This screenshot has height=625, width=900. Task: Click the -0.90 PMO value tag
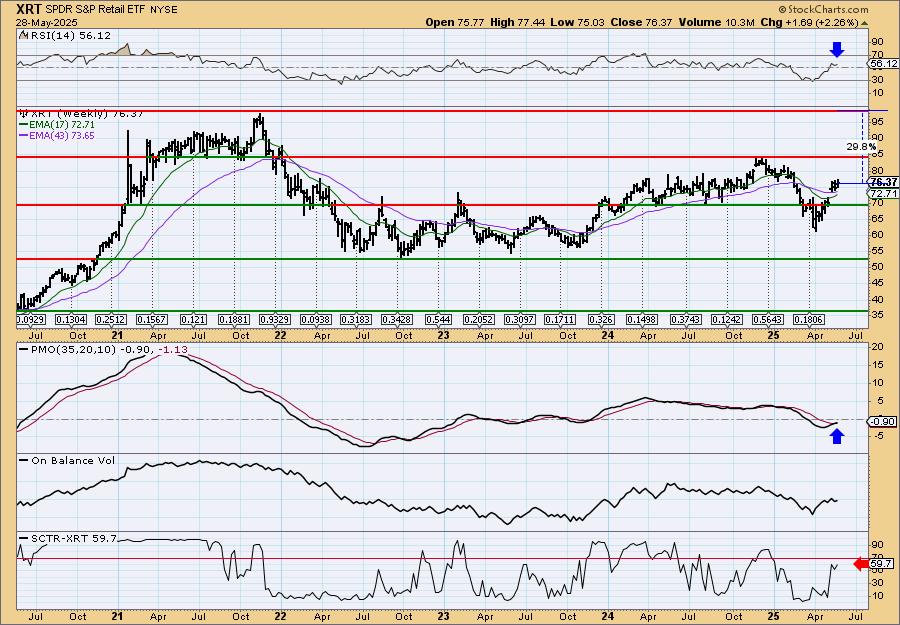(x=883, y=421)
